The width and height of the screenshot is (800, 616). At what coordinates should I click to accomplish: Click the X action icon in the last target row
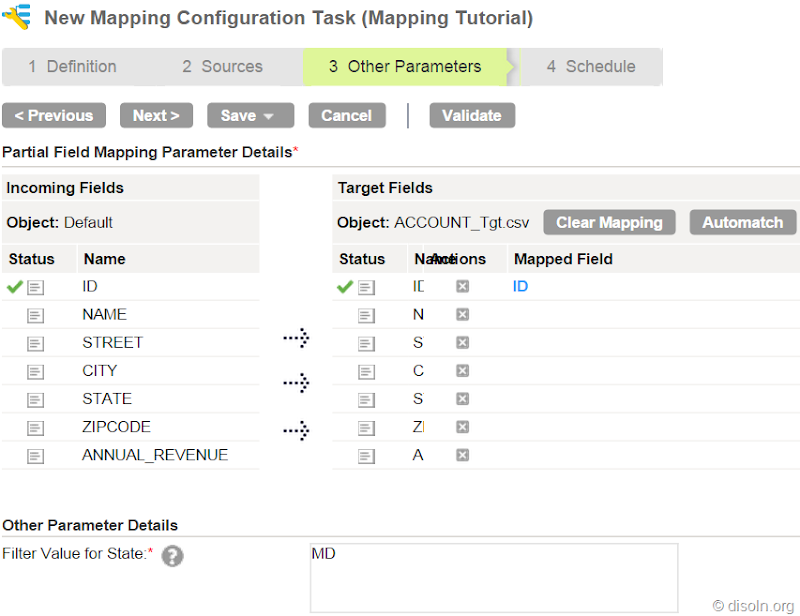click(462, 455)
